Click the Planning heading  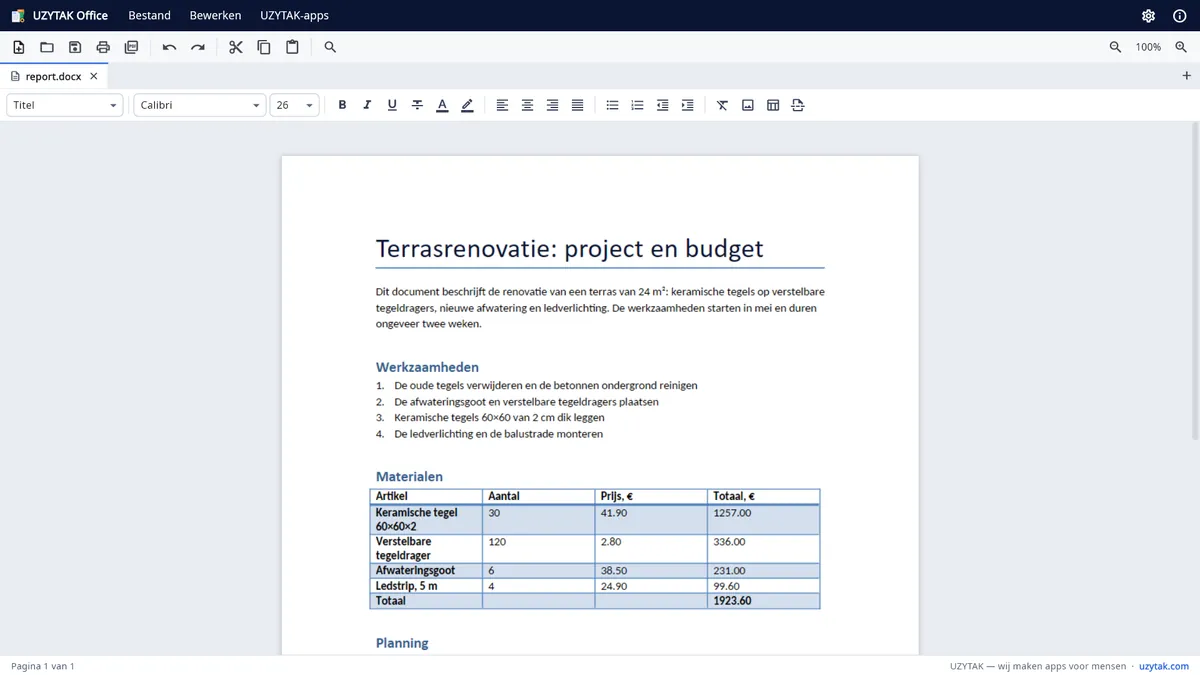coord(402,643)
